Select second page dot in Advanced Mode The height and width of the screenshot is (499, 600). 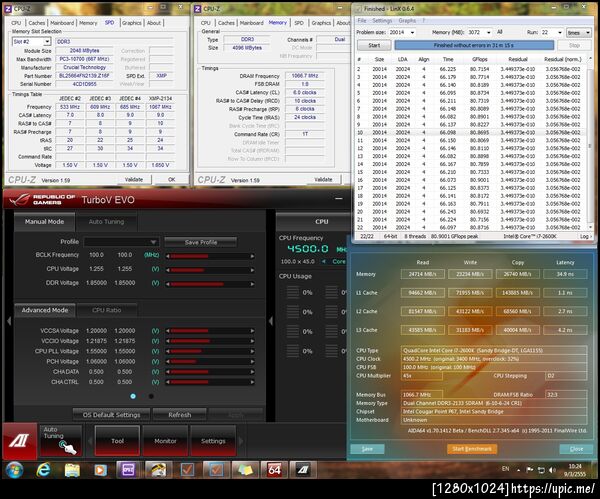click(x=151, y=396)
